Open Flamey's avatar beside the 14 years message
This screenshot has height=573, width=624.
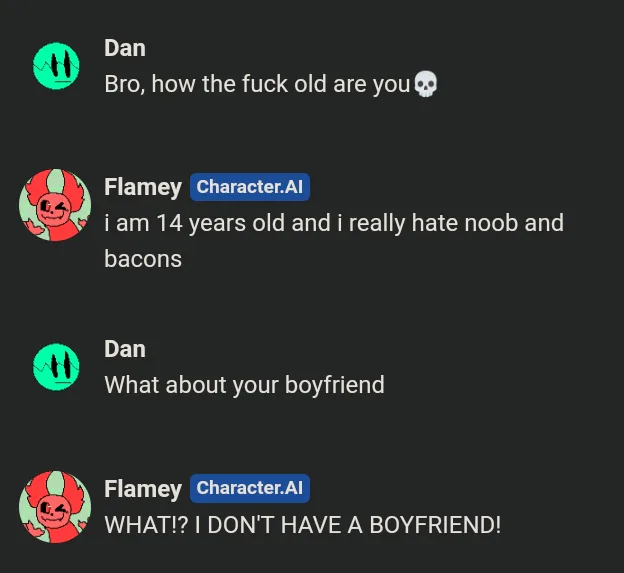click(x=55, y=205)
